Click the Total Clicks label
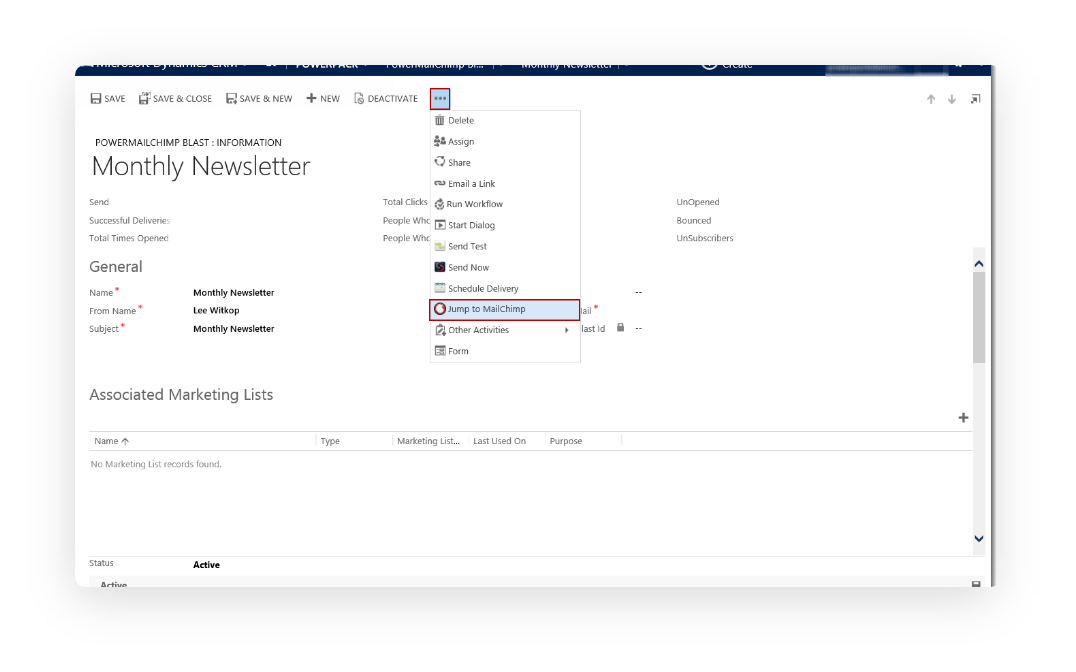1076x672 pixels. click(x=405, y=202)
